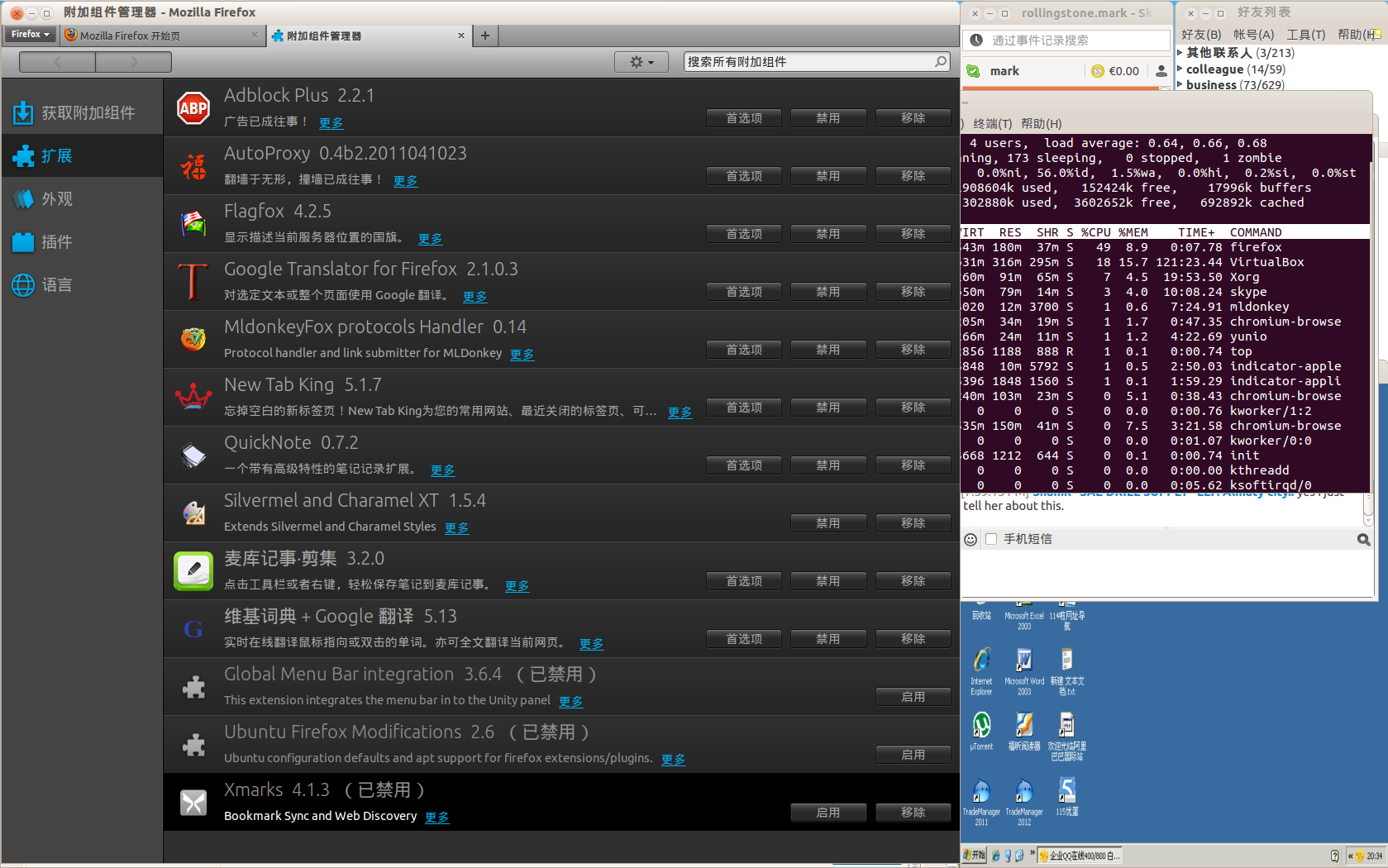Open the 工具(T) menu in buddy list

click(x=1305, y=34)
